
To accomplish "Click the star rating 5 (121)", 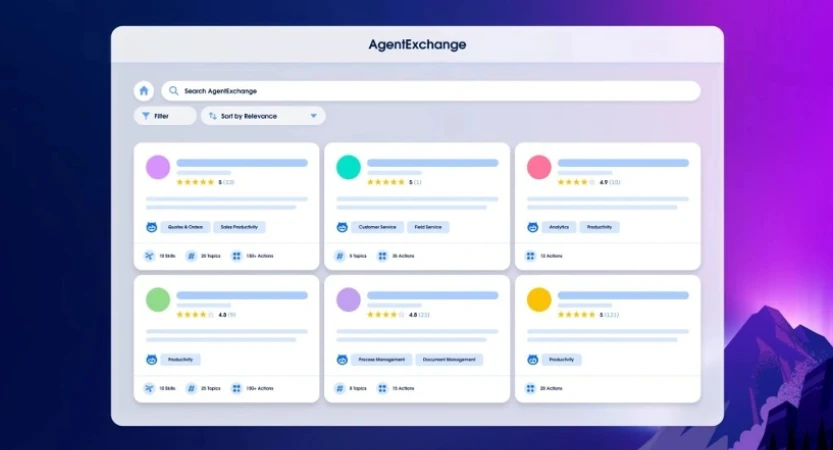I will coord(588,315).
